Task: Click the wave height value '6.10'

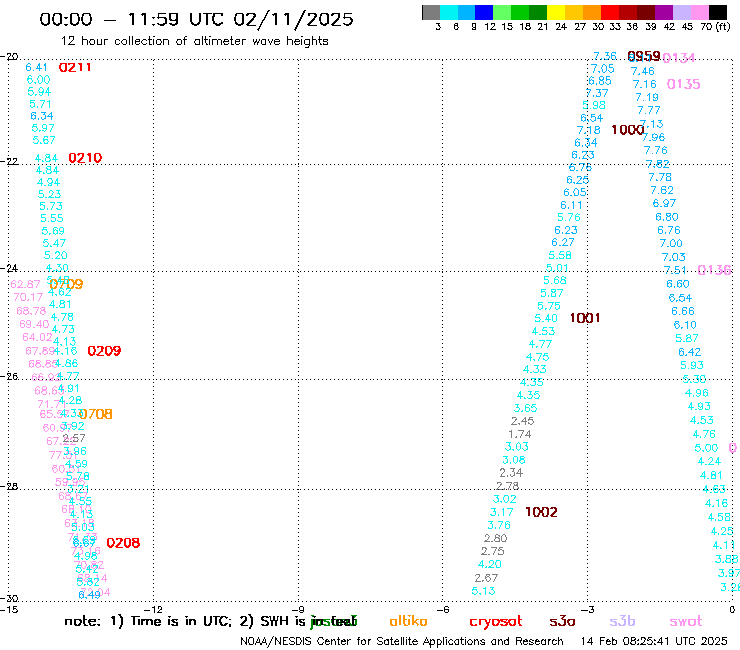Action: point(685,325)
